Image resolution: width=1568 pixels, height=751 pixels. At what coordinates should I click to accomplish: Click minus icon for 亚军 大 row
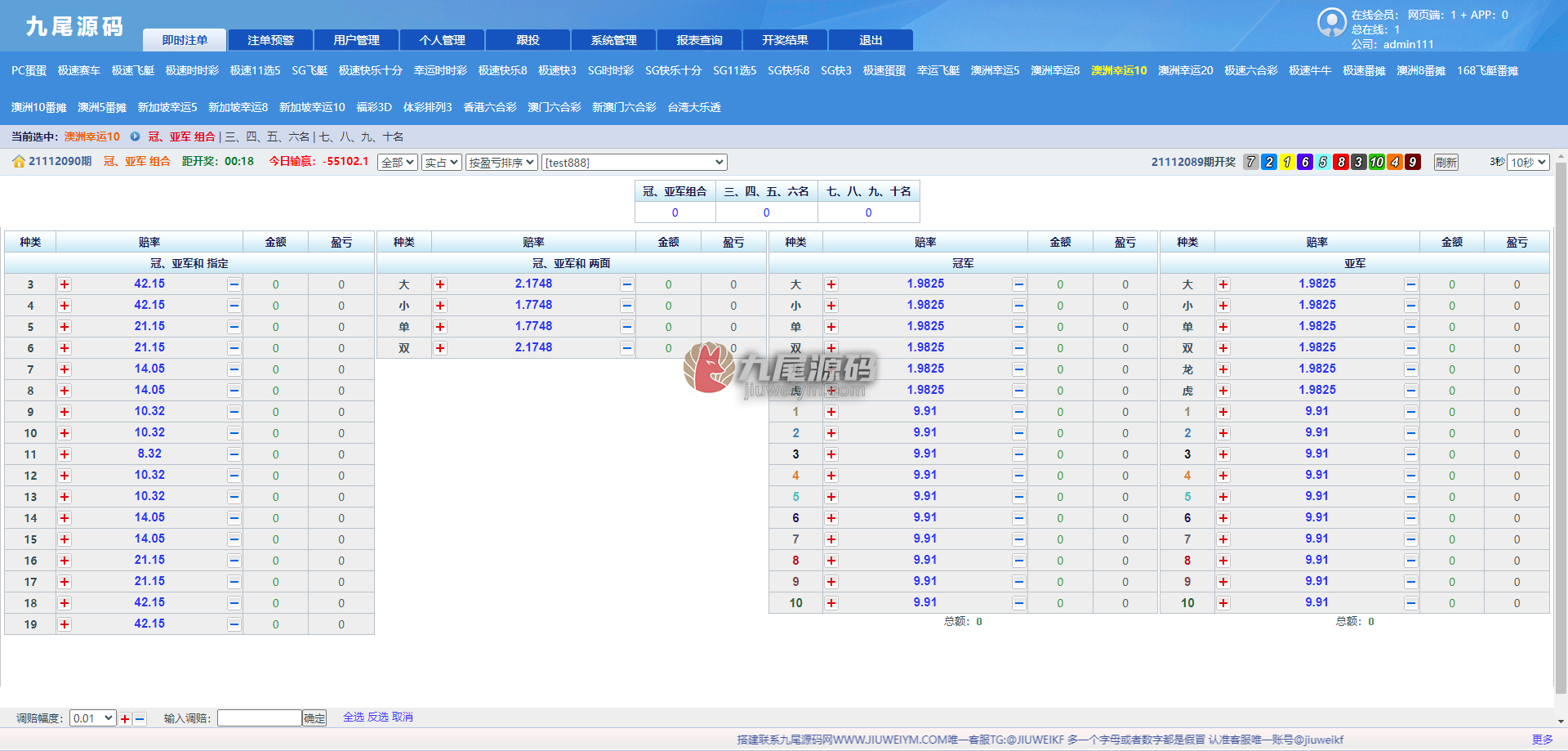(x=1411, y=284)
